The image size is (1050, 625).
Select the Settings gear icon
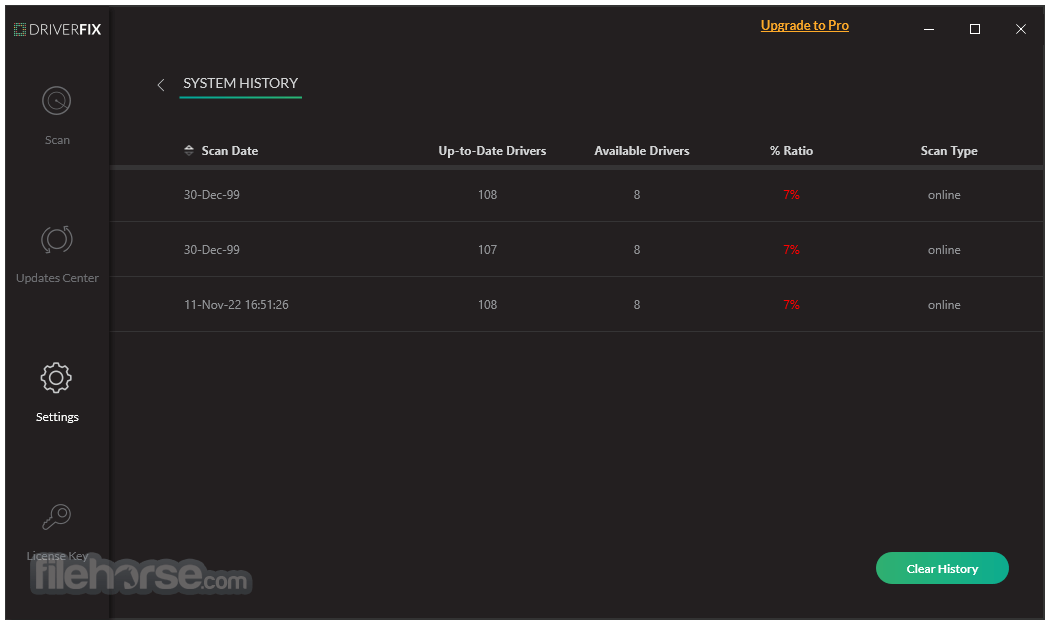[x=56, y=378]
